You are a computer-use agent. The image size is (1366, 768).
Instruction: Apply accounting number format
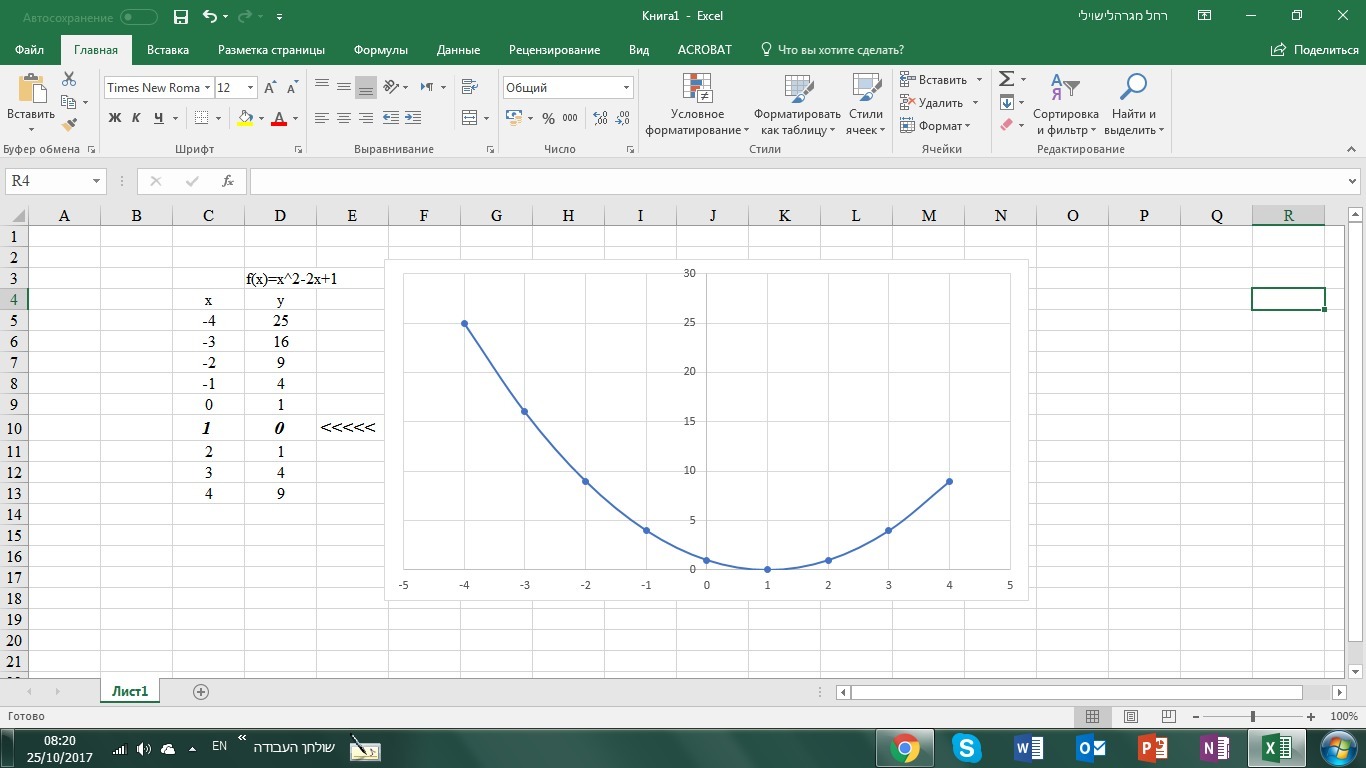514,118
